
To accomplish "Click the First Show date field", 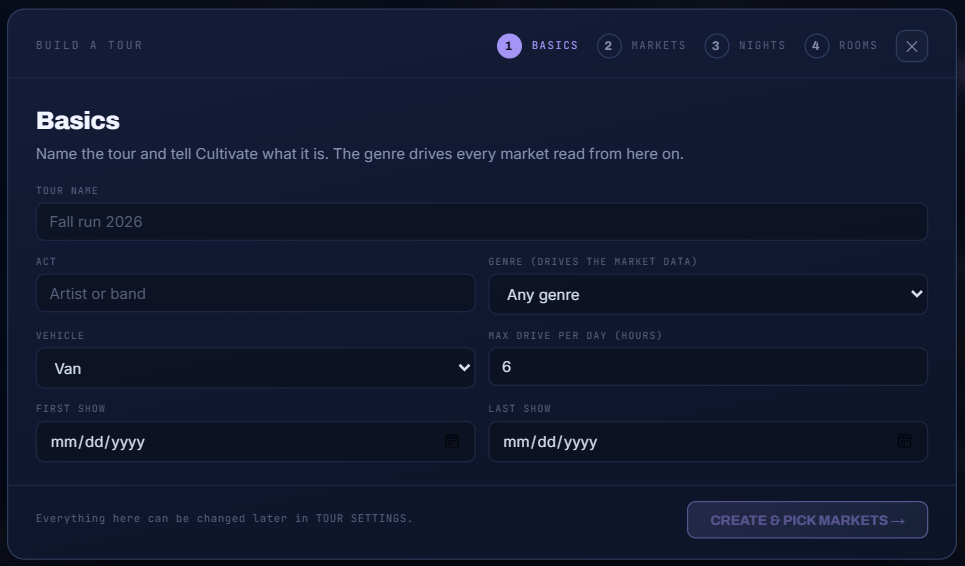I will 255,442.
